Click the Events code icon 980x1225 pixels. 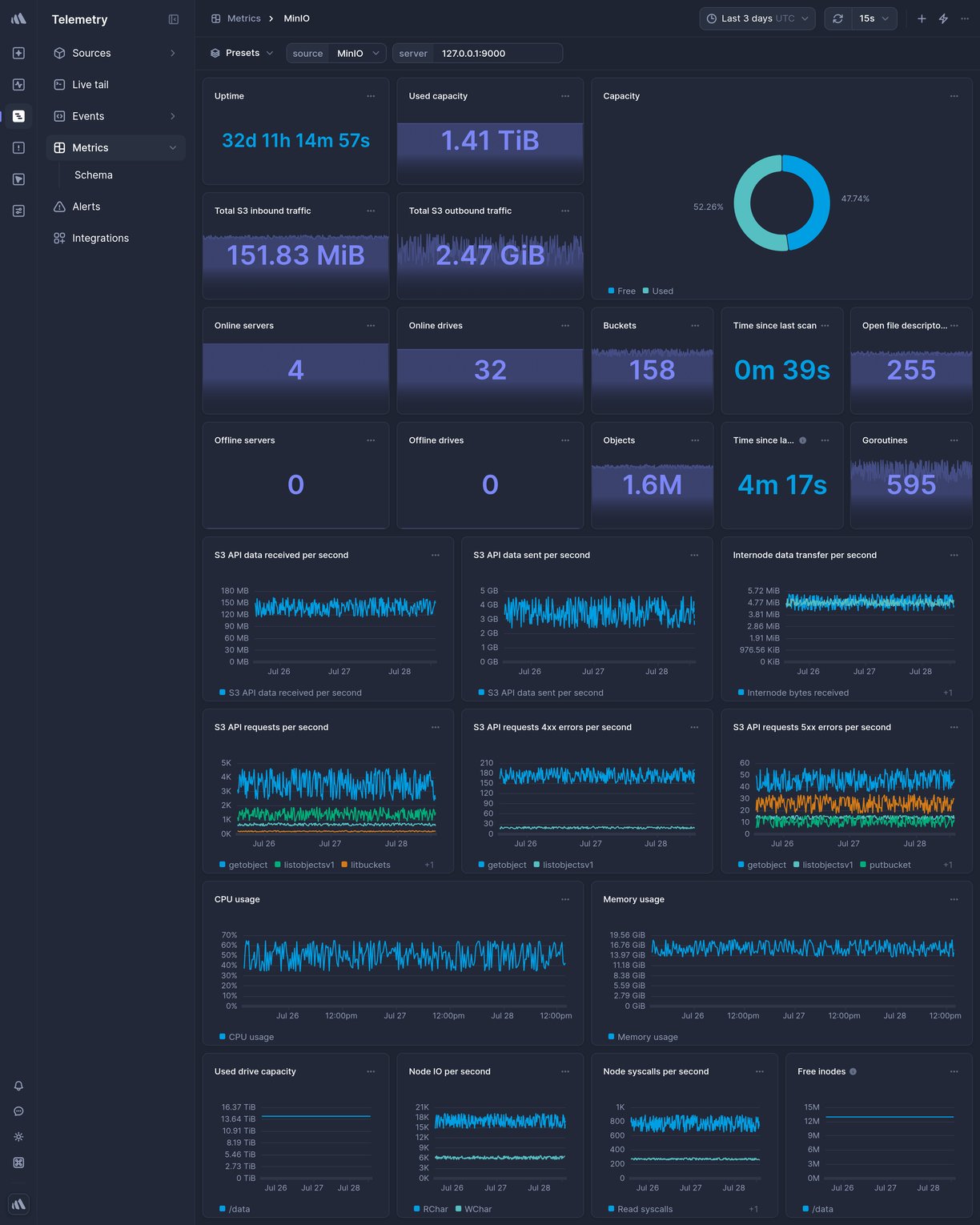coord(59,116)
